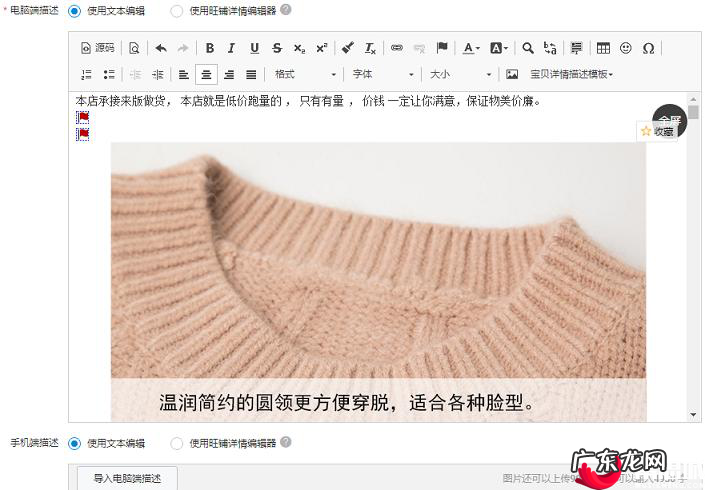Image resolution: width=705 pixels, height=490 pixels.
Task: Open the 源码 source view
Action: (98, 48)
